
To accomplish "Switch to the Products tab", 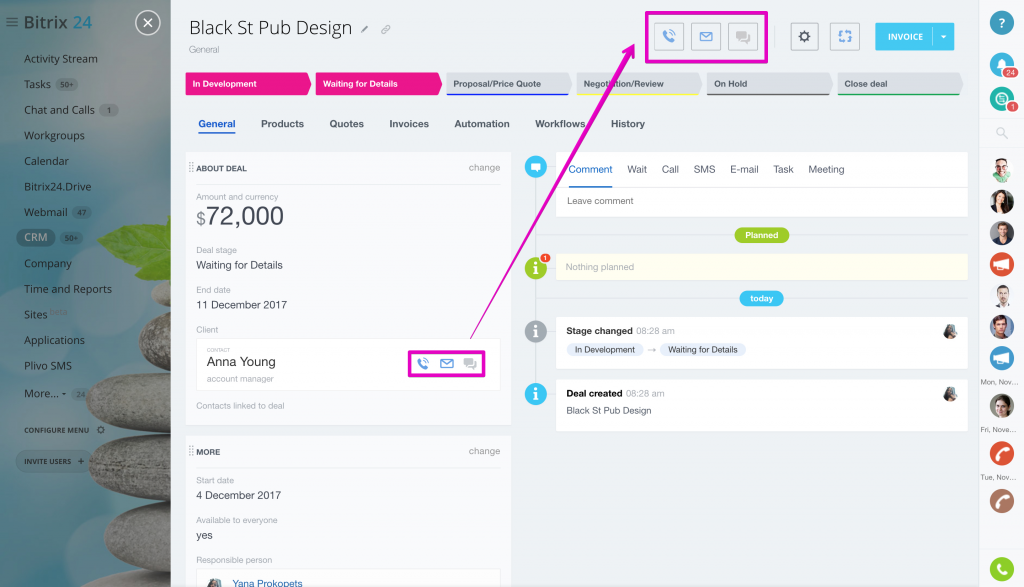I will pyautogui.click(x=282, y=123).
